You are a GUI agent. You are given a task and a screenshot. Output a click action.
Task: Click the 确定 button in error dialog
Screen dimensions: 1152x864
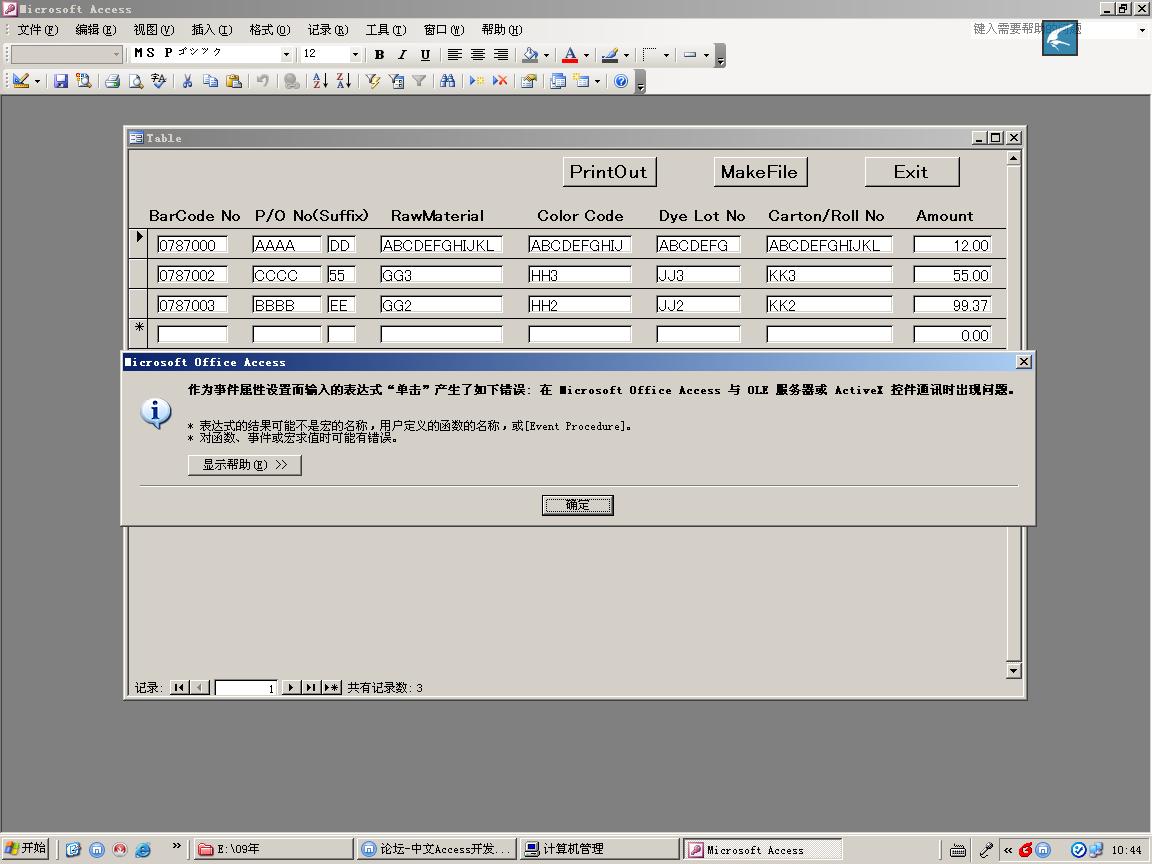click(x=577, y=505)
